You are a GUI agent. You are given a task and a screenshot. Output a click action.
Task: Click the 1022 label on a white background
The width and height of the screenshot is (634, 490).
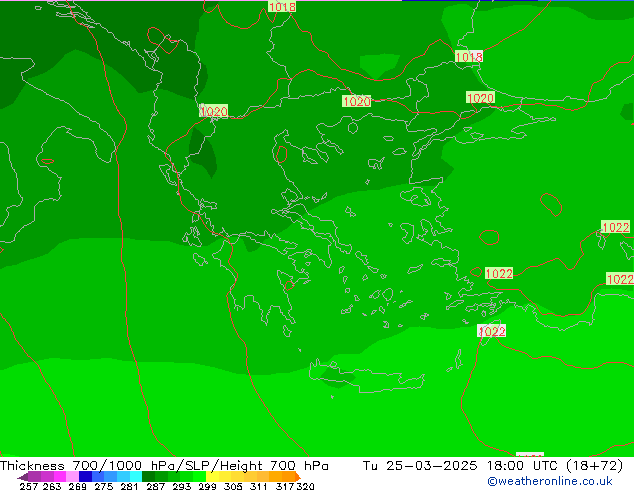[492, 331]
